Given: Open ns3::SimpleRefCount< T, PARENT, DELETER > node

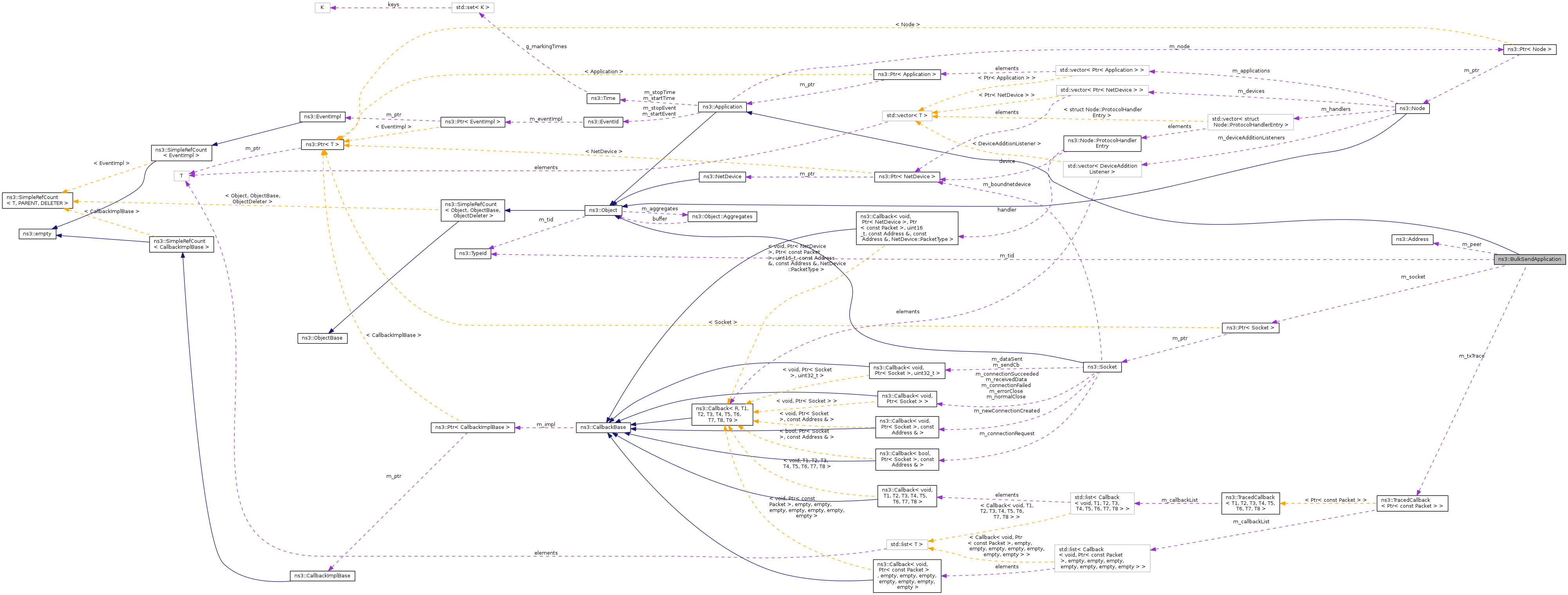Looking at the screenshot, I should tap(37, 201).
